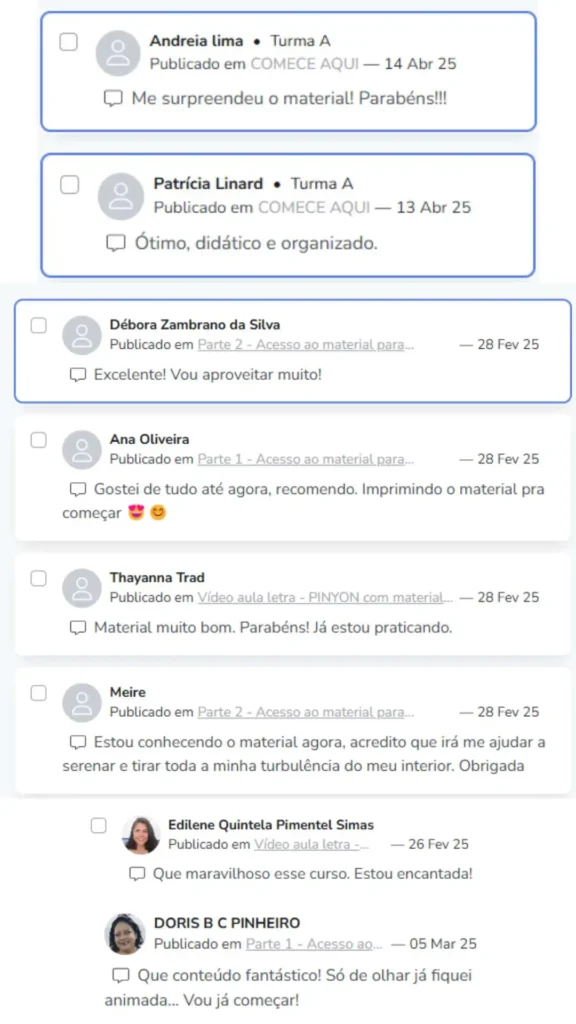Open the 'Parte 1 - Acesso ao...' link under DORIS
Viewport: 576px width, 1024px height.
pyautogui.click(x=314, y=944)
